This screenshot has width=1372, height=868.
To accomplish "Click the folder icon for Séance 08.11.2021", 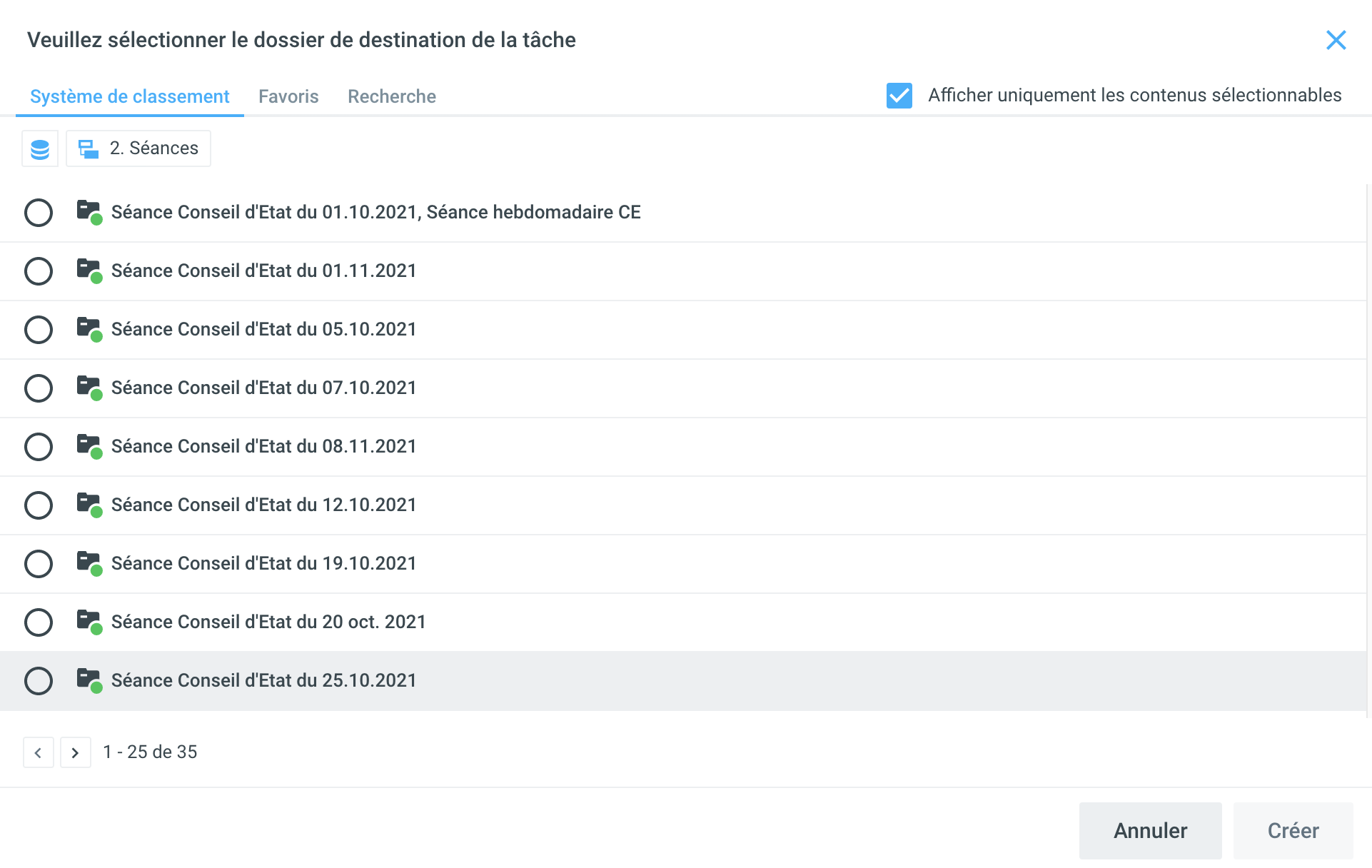I will coord(89,445).
